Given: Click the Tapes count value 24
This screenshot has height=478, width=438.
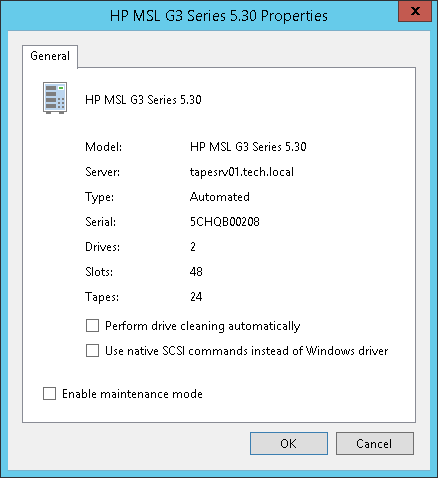Looking at the screenshot, I should (x=196, y=297).
